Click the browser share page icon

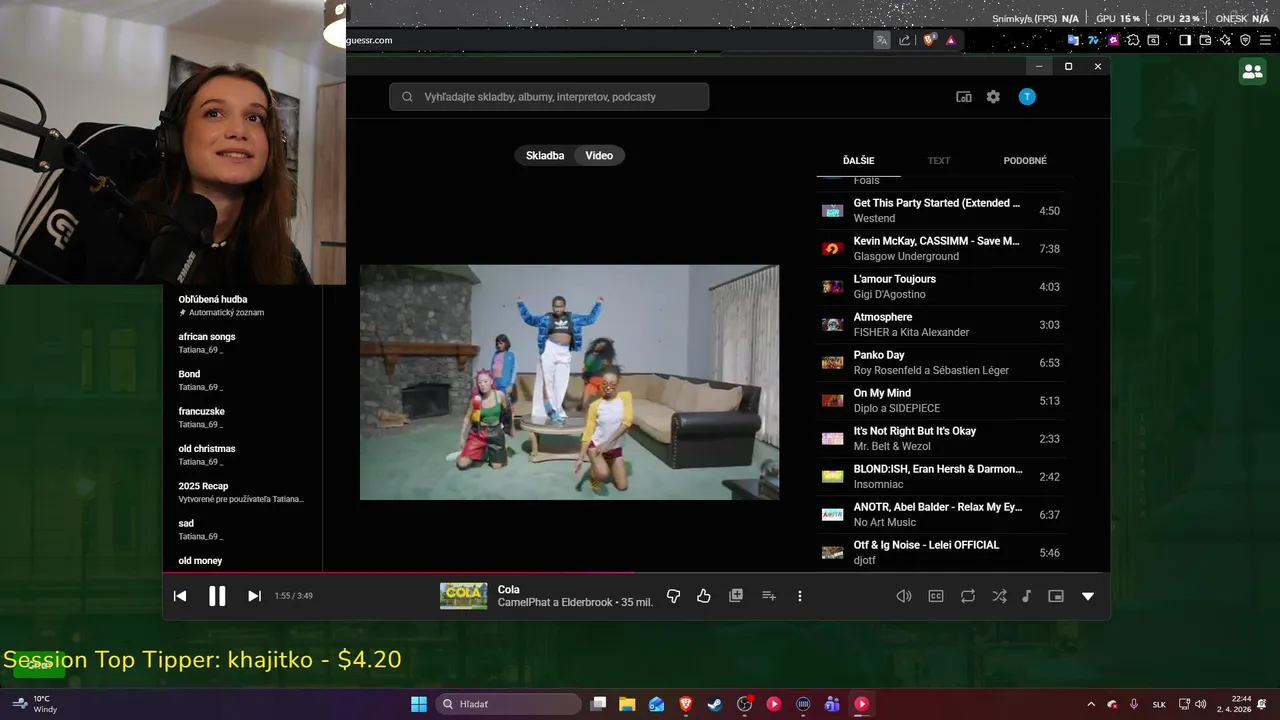(x=905, y=40)
